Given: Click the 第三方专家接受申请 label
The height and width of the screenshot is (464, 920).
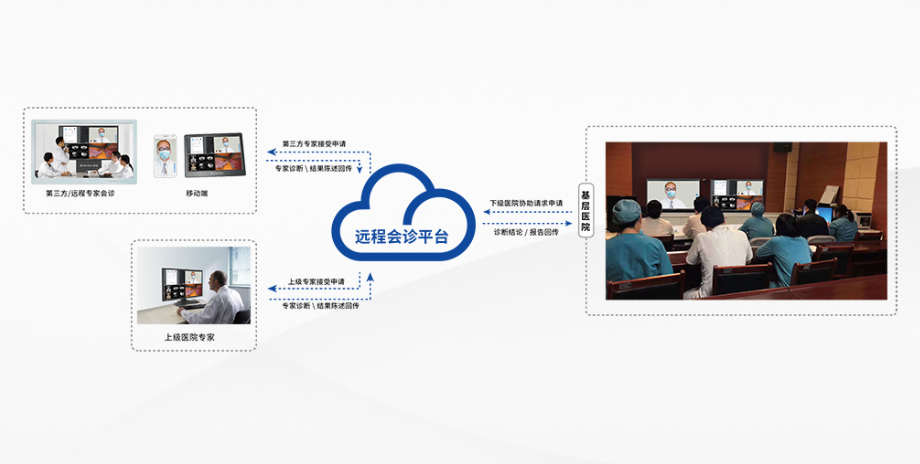Looking at the screenshot, I should pos(314,144).
